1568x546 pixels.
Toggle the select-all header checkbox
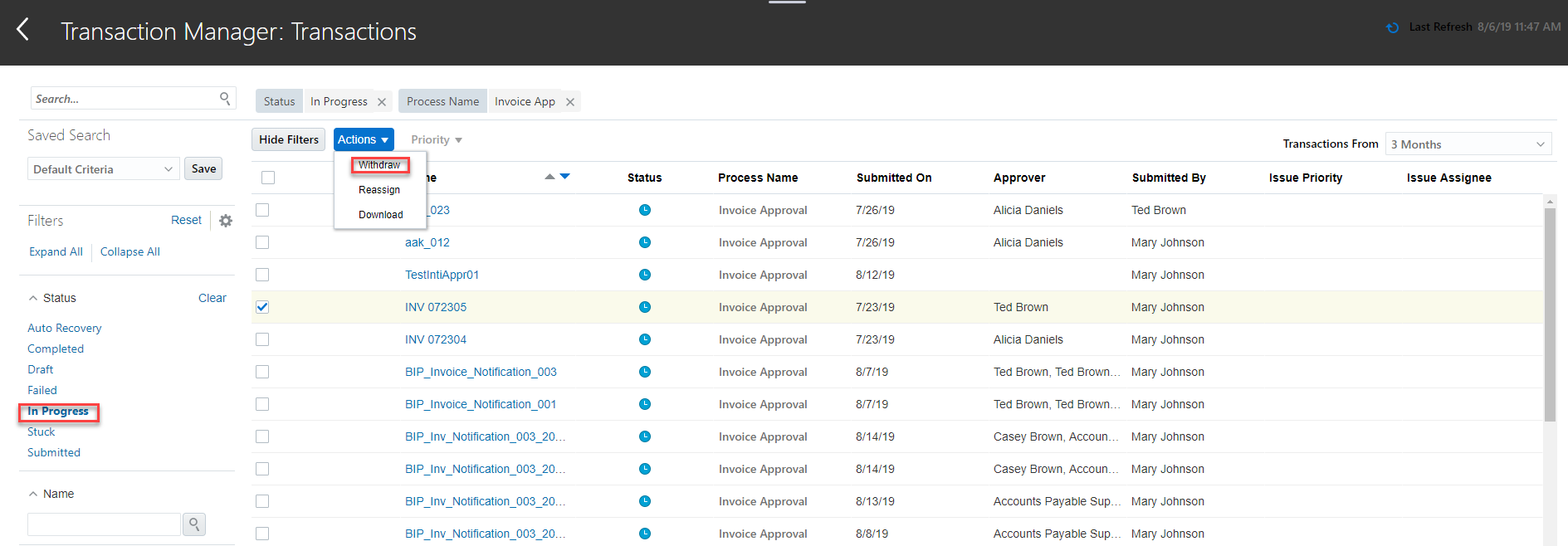coord(268,178)
